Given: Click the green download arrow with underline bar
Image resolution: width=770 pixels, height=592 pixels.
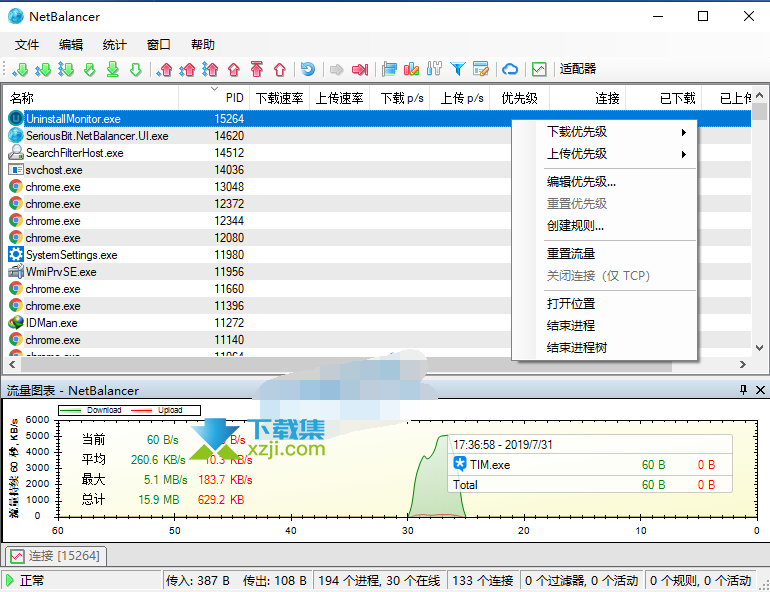Looking at the screenshot, I should click(112, 69).
